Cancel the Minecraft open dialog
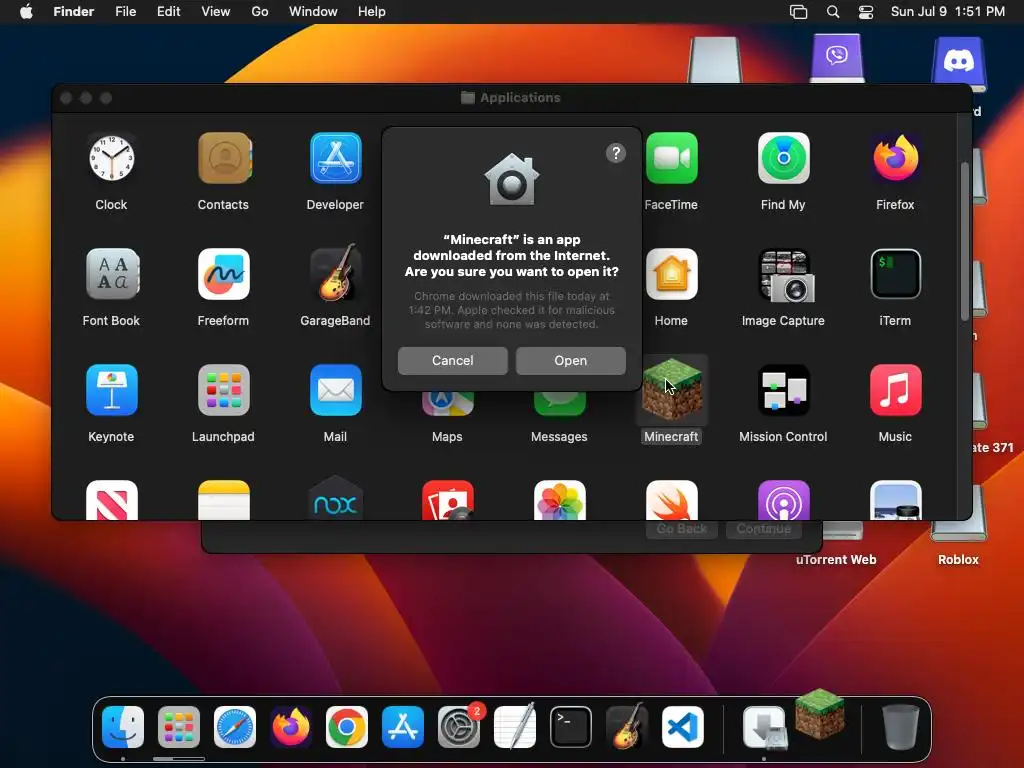1024x768 pixels. [452, 360]
